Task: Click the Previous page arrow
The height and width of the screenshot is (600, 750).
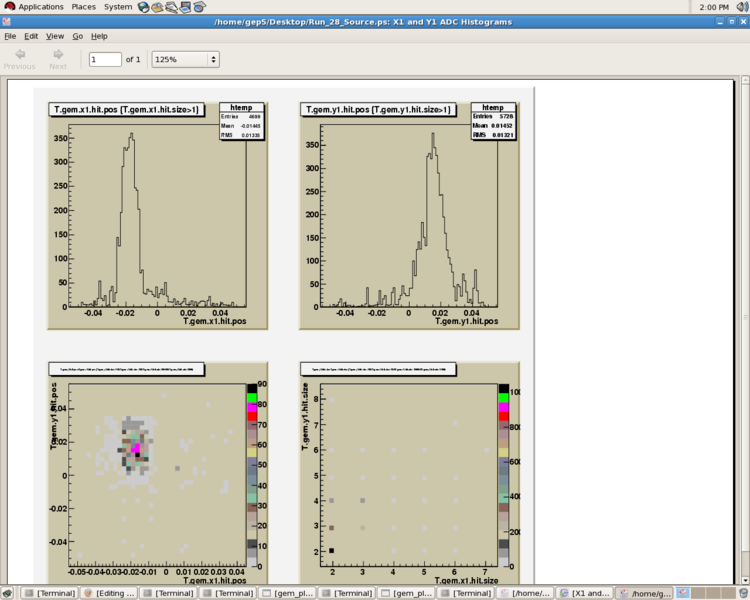Action: (20, 59)
